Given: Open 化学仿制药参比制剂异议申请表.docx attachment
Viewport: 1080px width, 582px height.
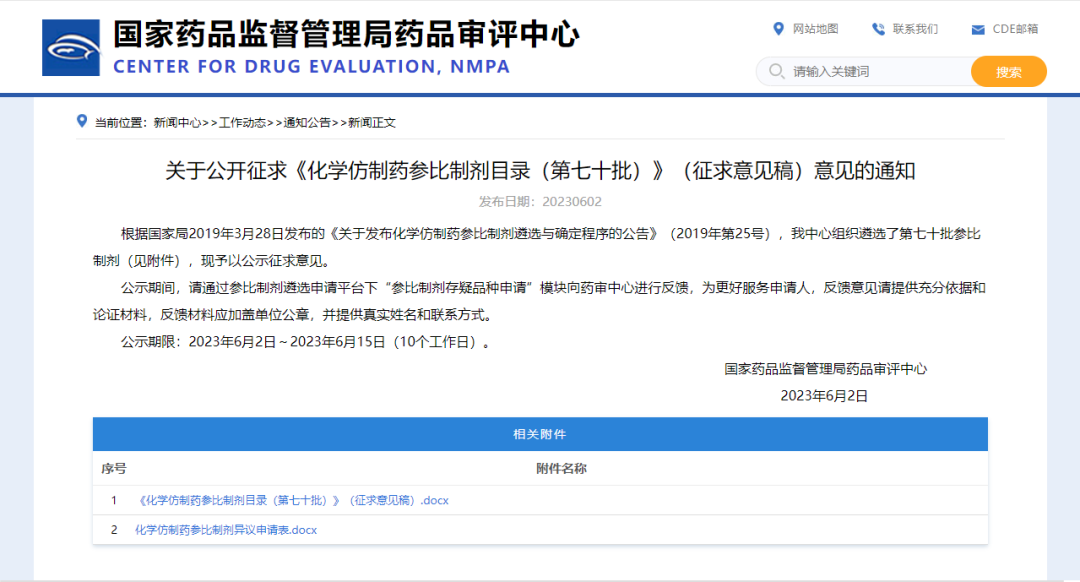Looking at the screenshot, I should [226, 530].
